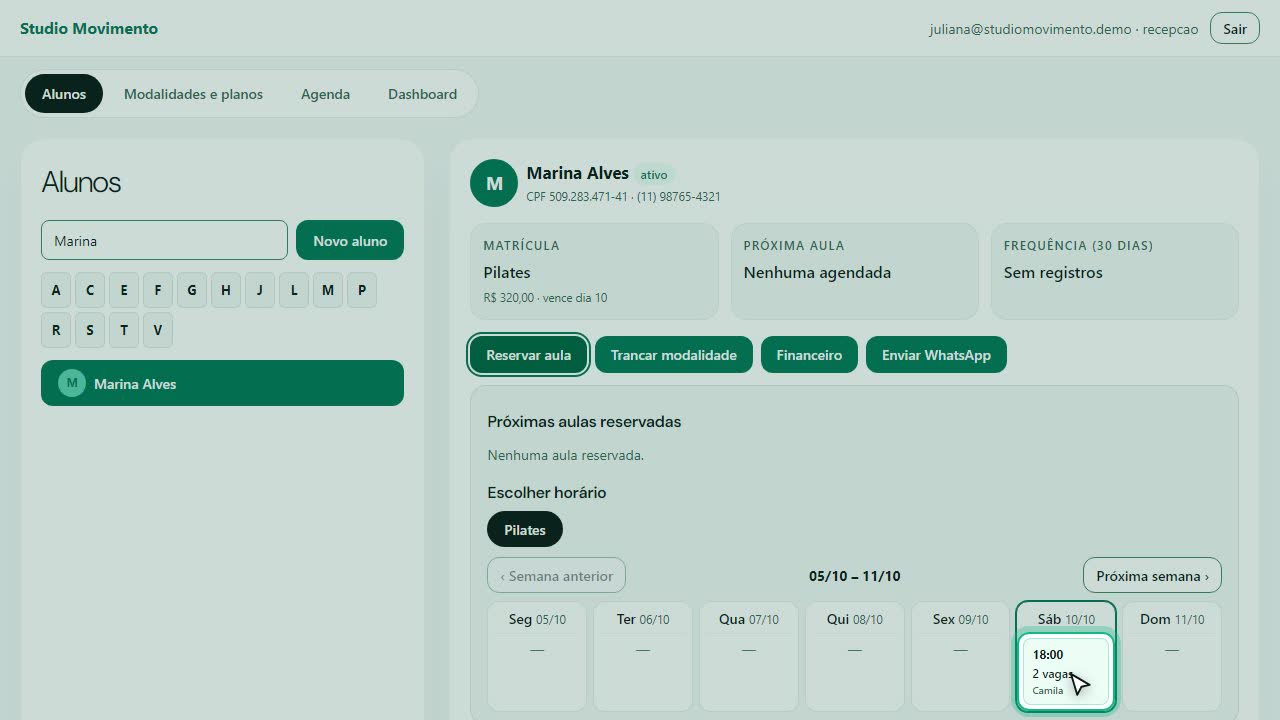Filter students by letter V
Screen dimensions: 1280x720
click(158, 330)
